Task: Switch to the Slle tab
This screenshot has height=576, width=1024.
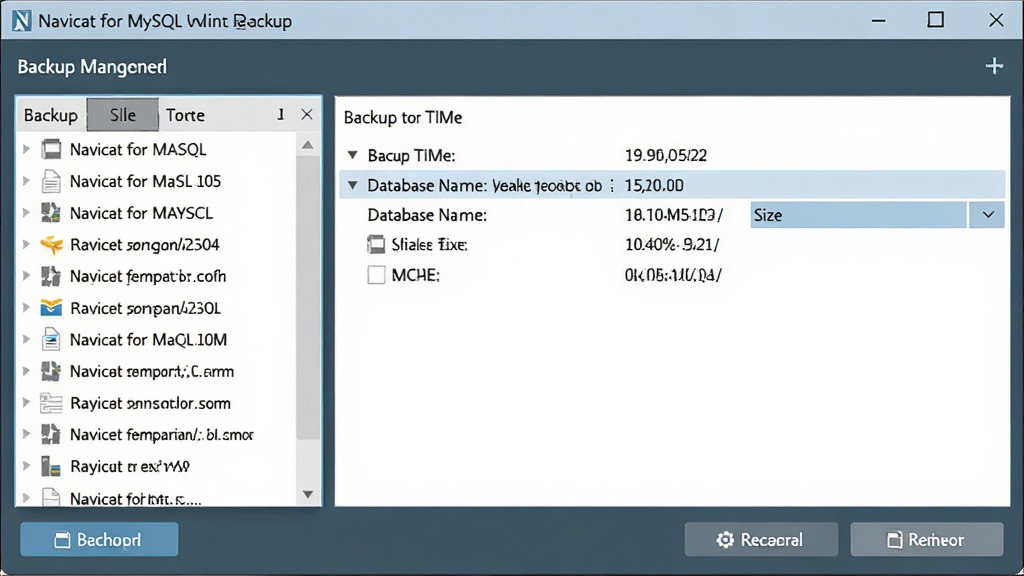Action: [123, 115]
